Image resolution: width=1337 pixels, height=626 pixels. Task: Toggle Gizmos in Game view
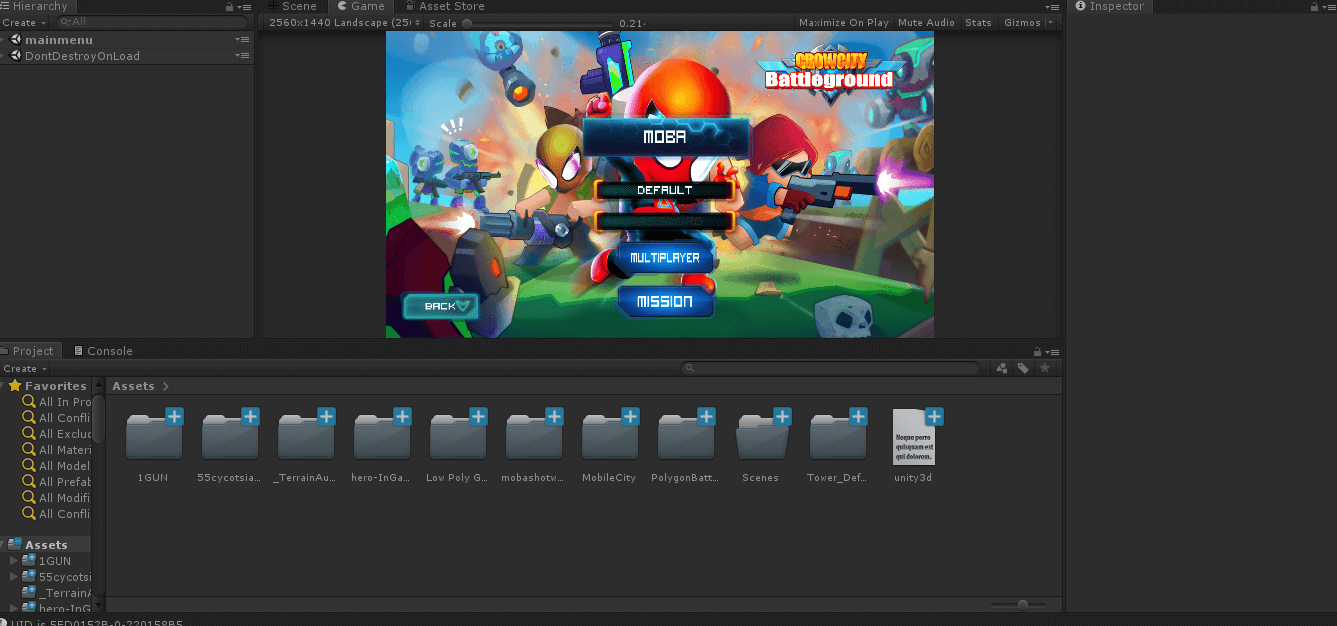click(1022, 23)
